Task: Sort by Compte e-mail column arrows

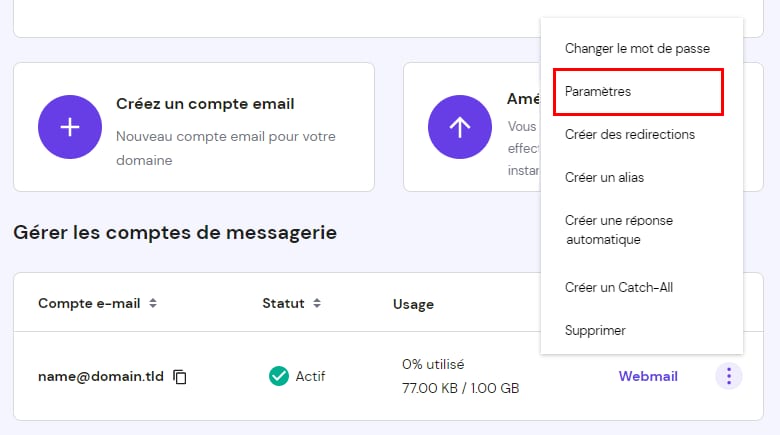Action: click(x=153, y=303)
